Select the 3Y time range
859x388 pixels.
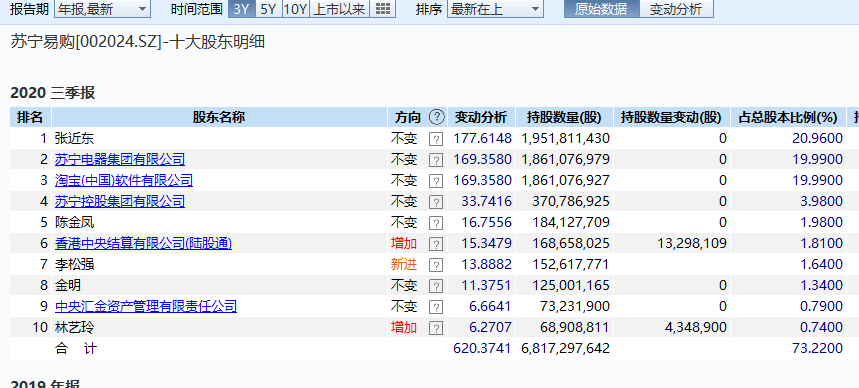pos(242,9)
